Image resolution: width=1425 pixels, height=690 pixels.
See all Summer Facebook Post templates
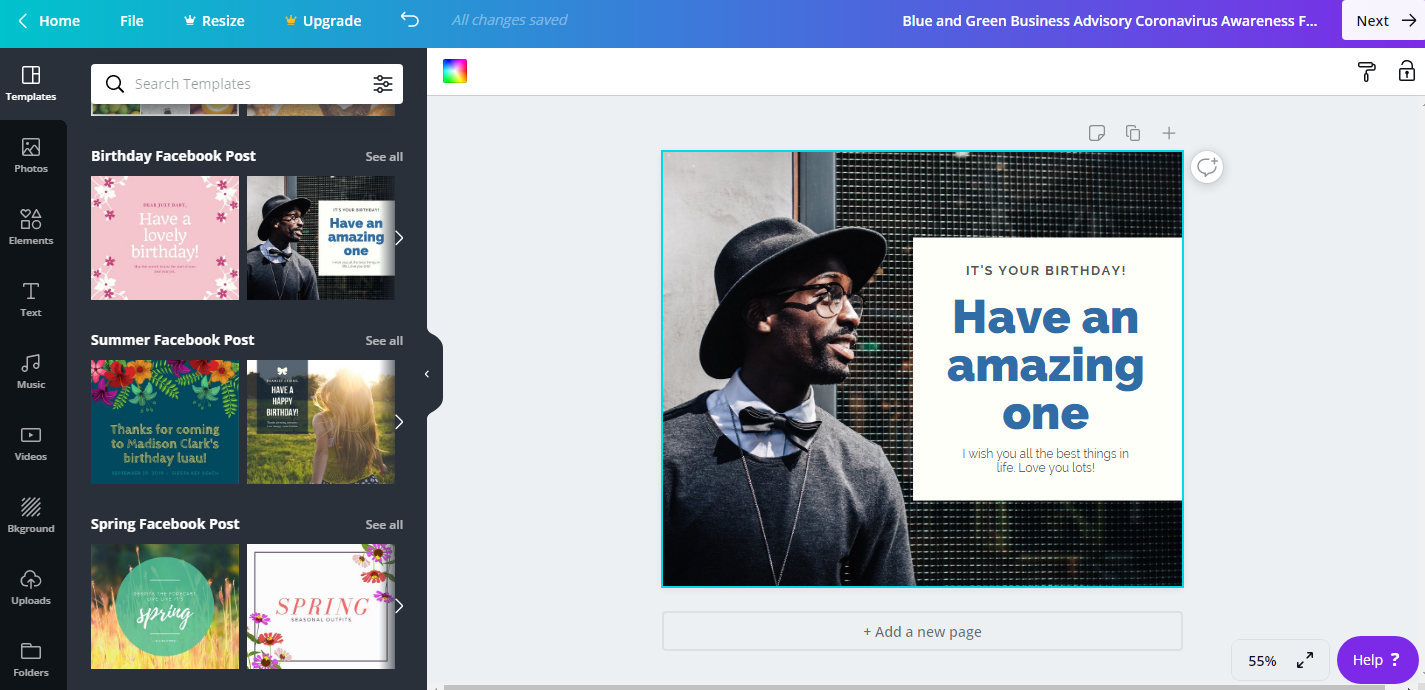point(384,340)
